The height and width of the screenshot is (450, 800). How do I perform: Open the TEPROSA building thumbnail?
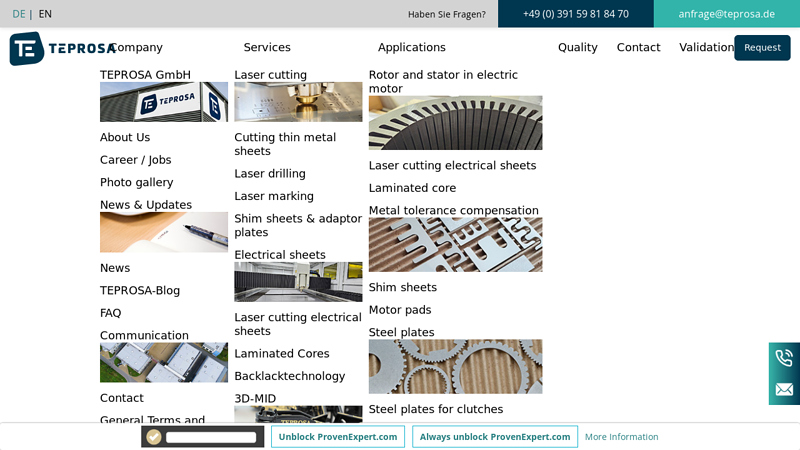[164, 102]
